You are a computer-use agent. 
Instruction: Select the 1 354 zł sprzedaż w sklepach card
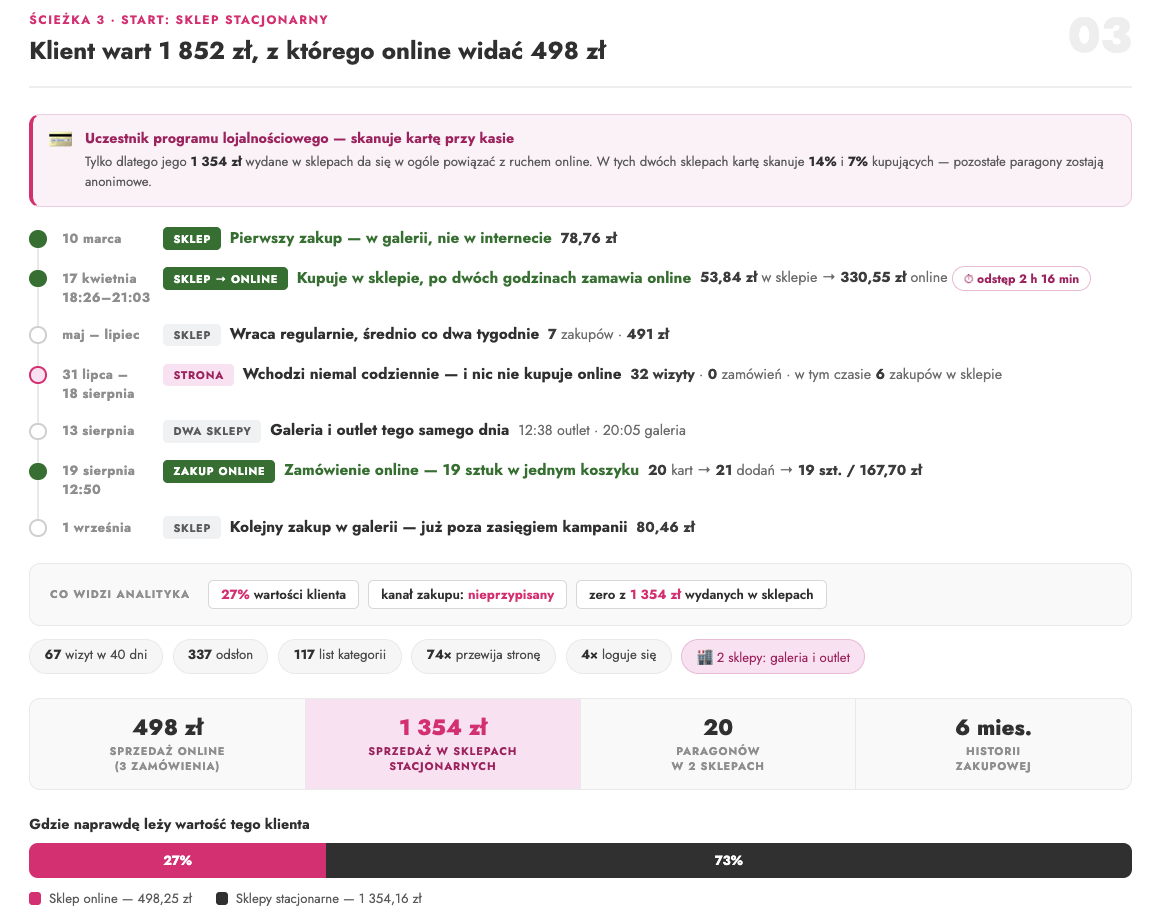pyautogui.click(x=443, y=744)
